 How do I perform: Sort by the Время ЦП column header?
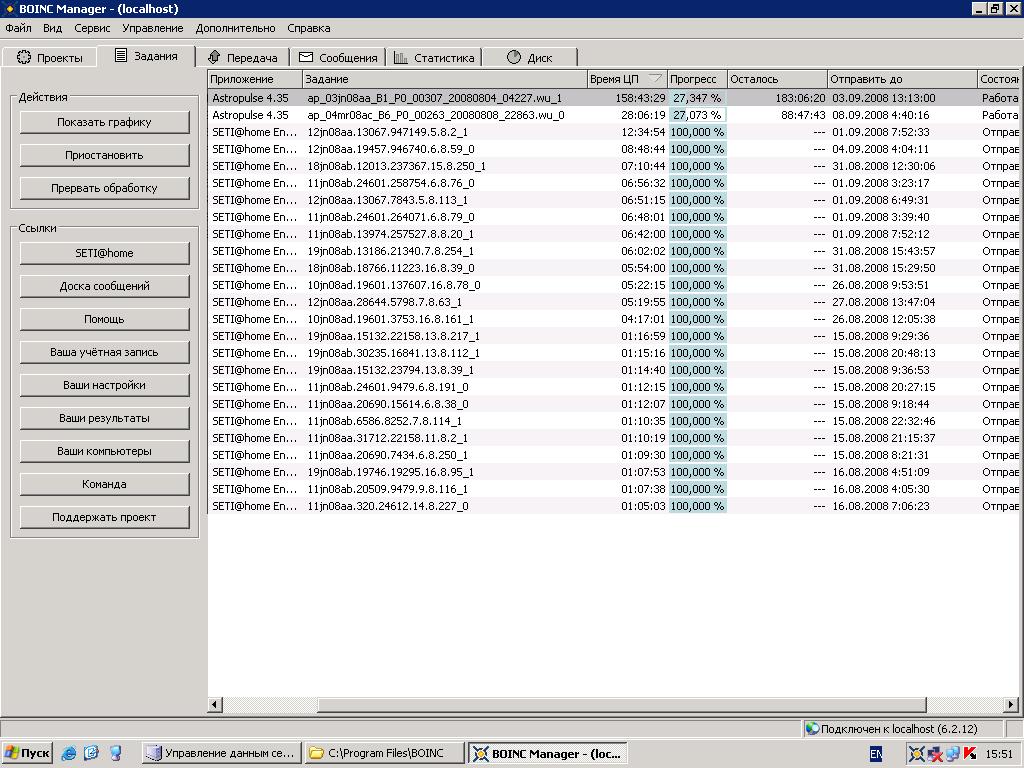[626, 79]
